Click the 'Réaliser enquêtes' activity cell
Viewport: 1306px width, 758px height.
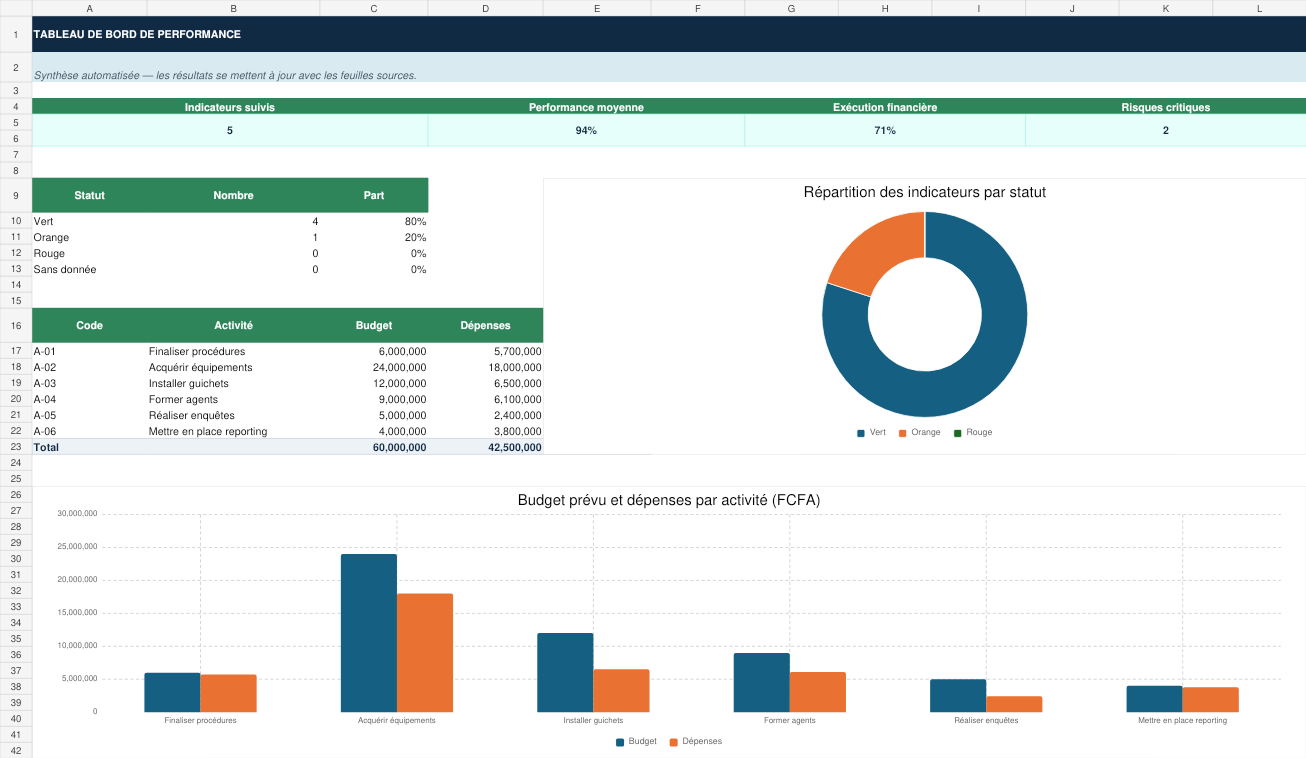click(233, 415)
